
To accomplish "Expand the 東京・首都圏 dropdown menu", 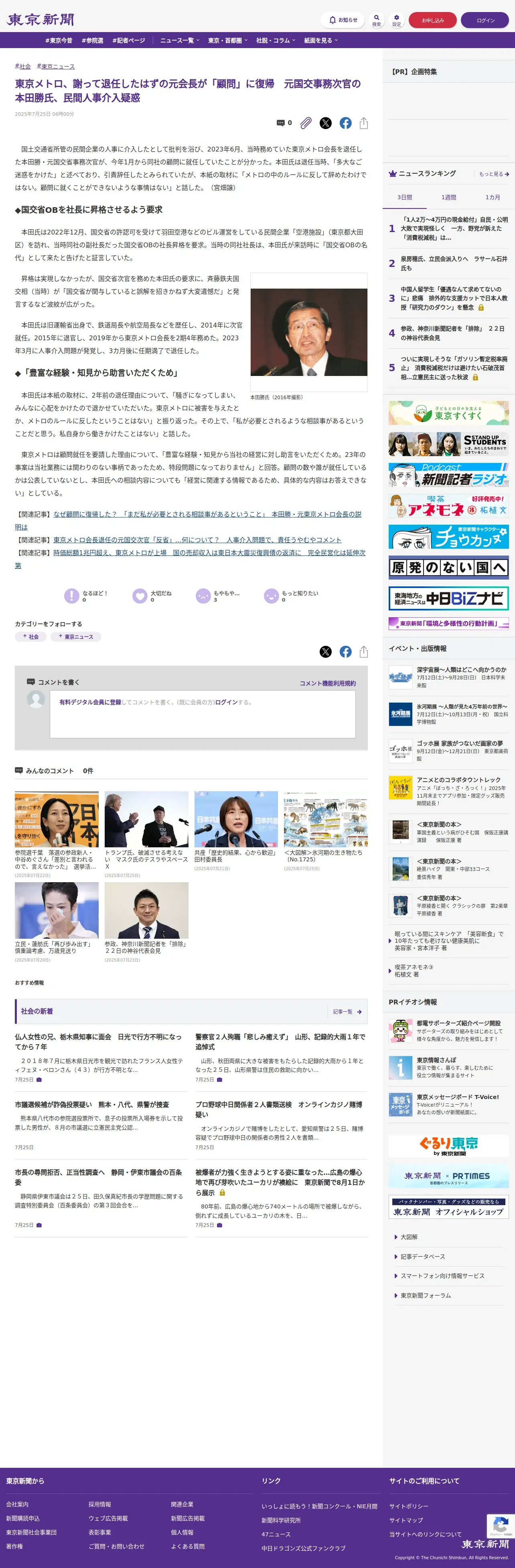I will pos(228,40).
